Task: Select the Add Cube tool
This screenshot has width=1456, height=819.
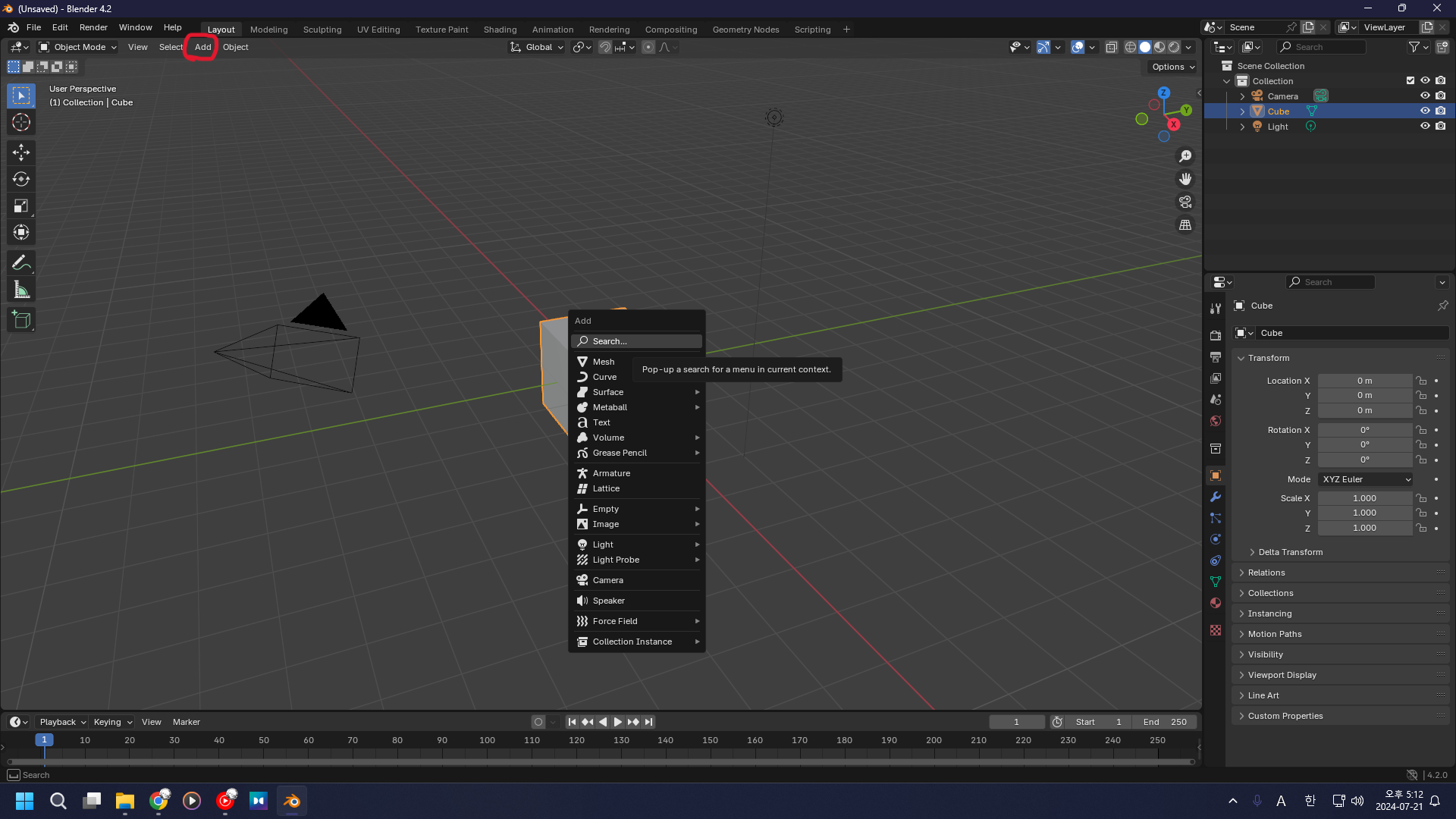Action: click(x=21, y=320)
